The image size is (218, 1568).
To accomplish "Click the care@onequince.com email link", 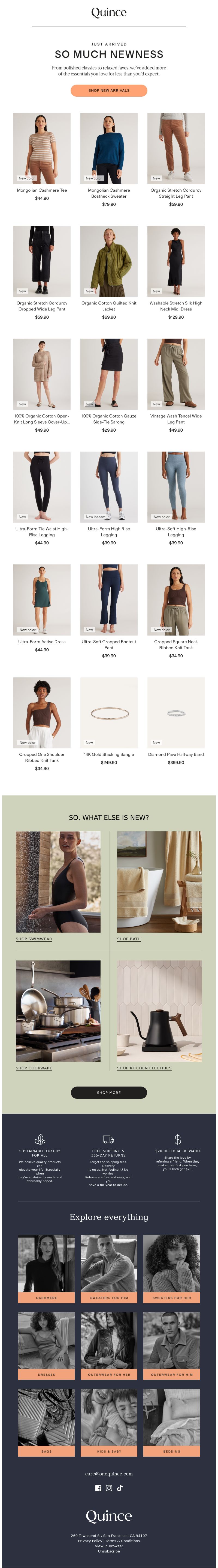I will tap(109, 1474).
